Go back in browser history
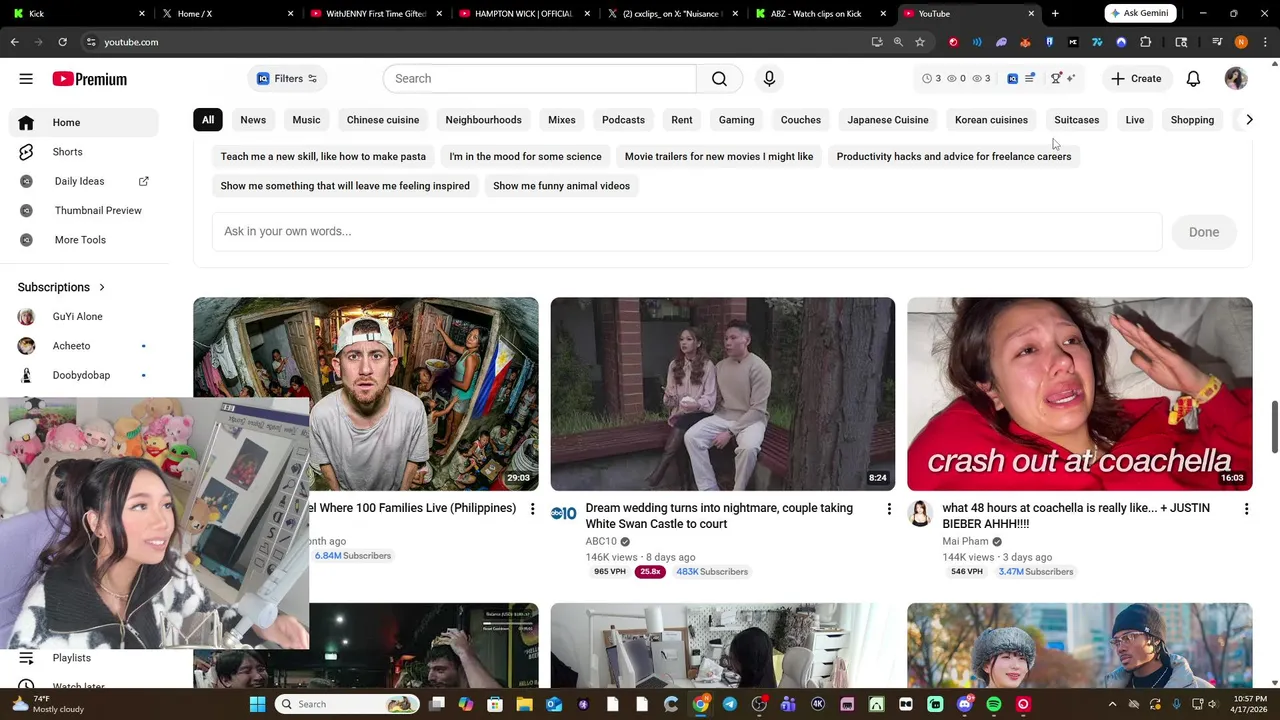1280x720 pixels. (x=14, y=42)
